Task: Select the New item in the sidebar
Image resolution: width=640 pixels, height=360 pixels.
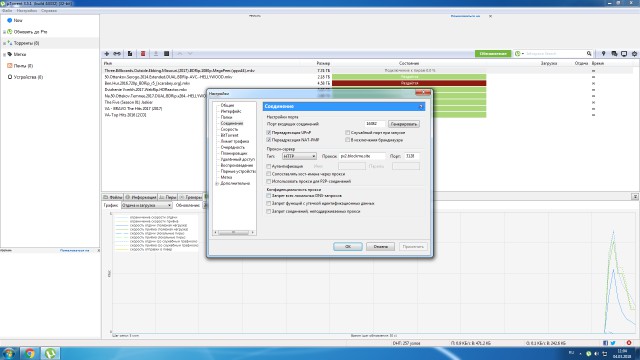Action: 18,20
